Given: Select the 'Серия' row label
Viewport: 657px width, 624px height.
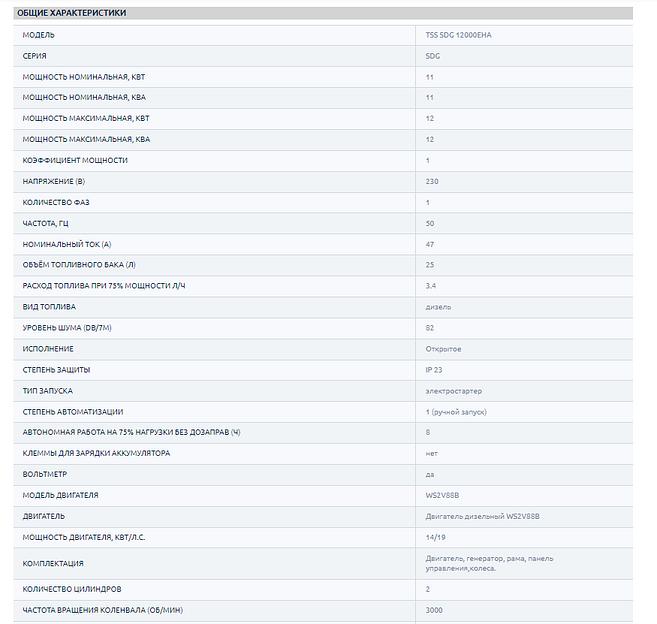Looking at the screenshot, I should tap(35, 56).
